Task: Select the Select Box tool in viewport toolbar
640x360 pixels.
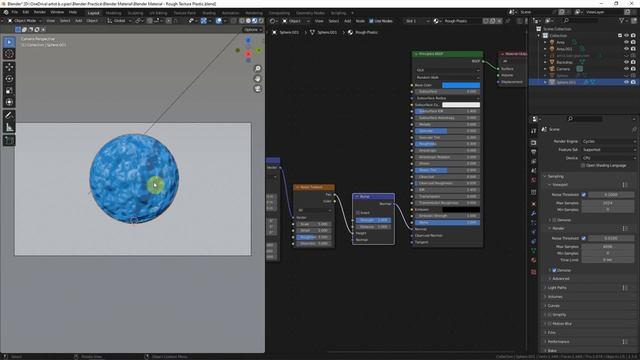Action: tap(9, 42)
